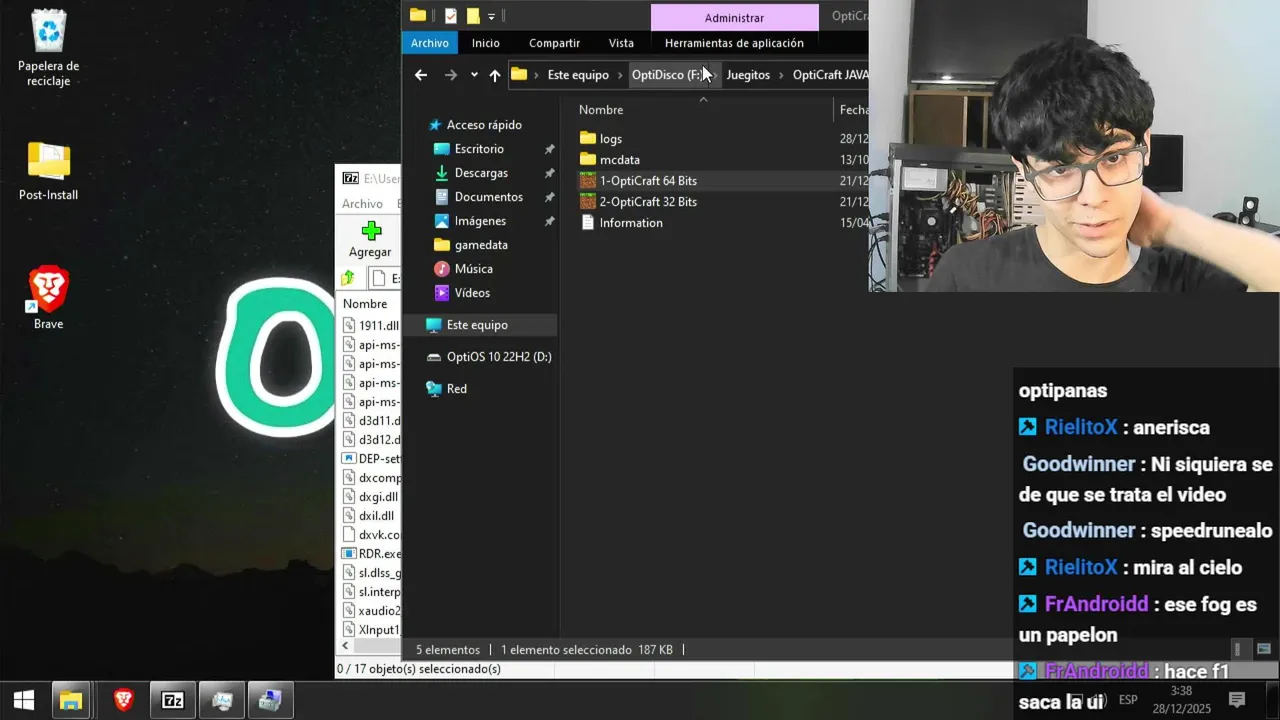The height and width of the screenshot is (720, 1280).
Task: Select 2-OptiCraft 32 Bits file
Action: coord(648,202)
